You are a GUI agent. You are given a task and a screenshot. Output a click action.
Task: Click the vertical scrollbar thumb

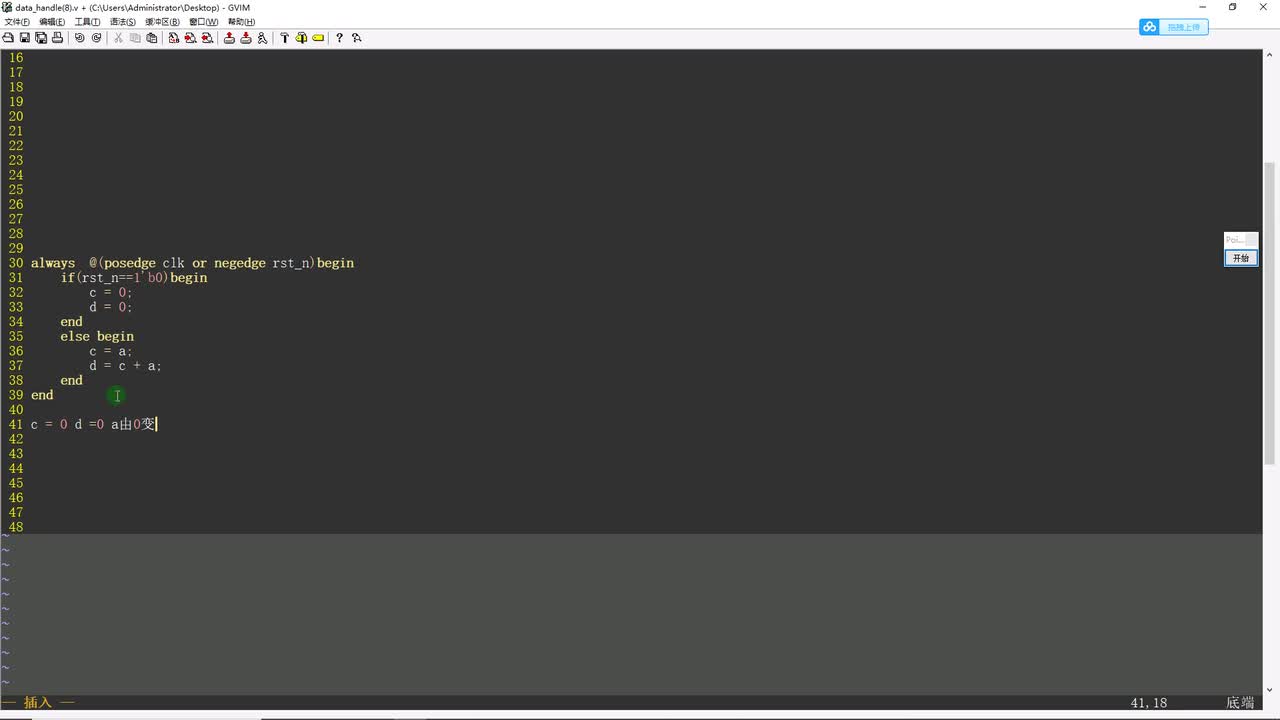[x=1270, y=313]
